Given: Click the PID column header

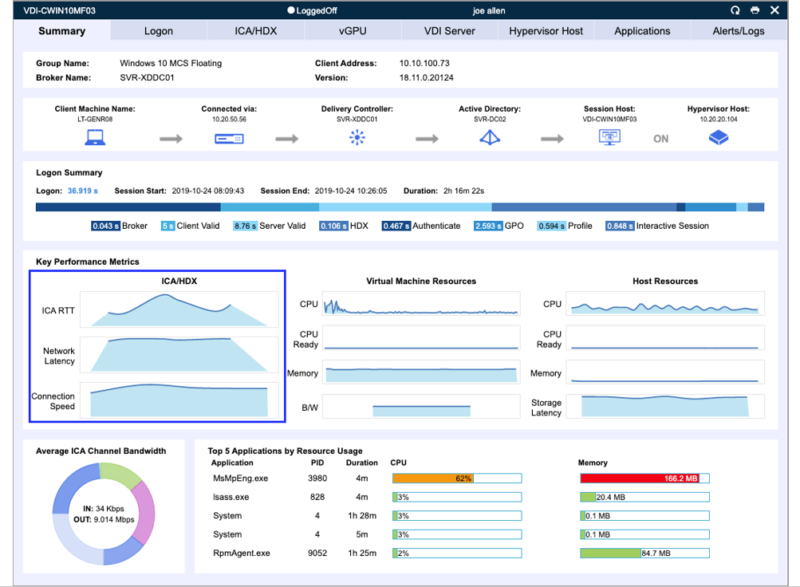Looking at the screenshot, I should coord(317,463).
